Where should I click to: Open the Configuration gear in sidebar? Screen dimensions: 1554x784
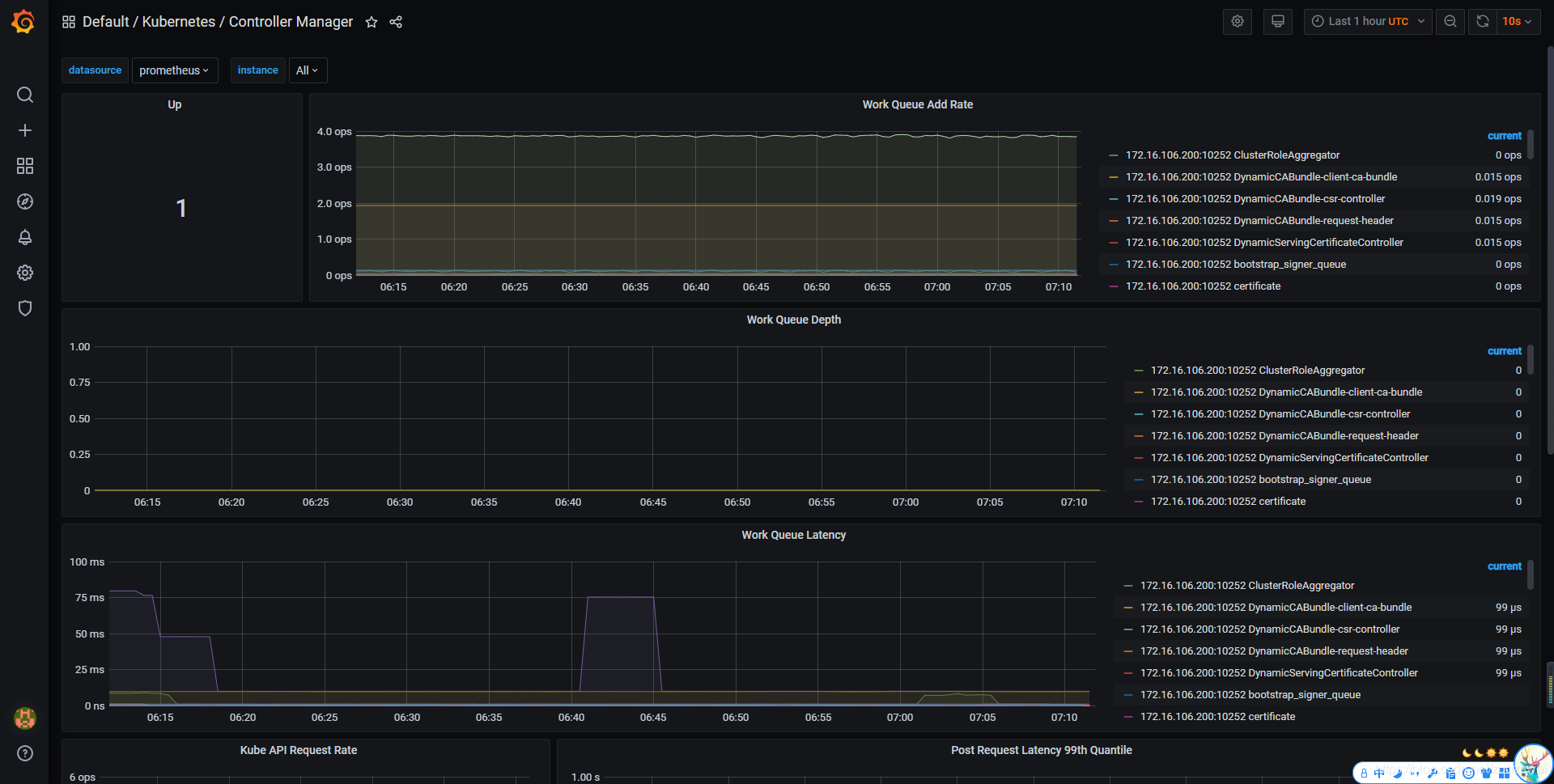point(25,273)
